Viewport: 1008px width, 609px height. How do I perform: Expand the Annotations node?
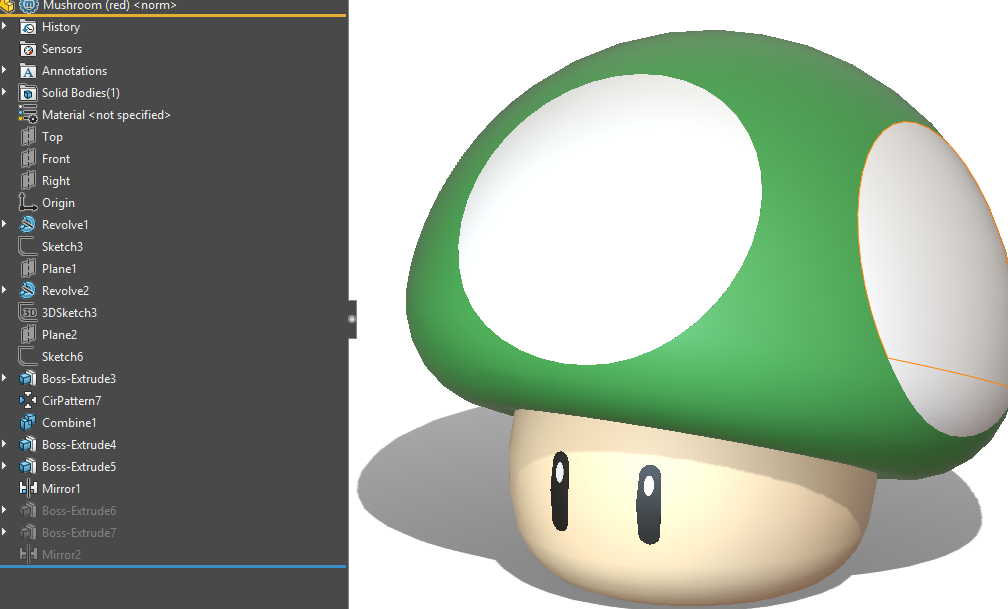(x=4, y=70)
